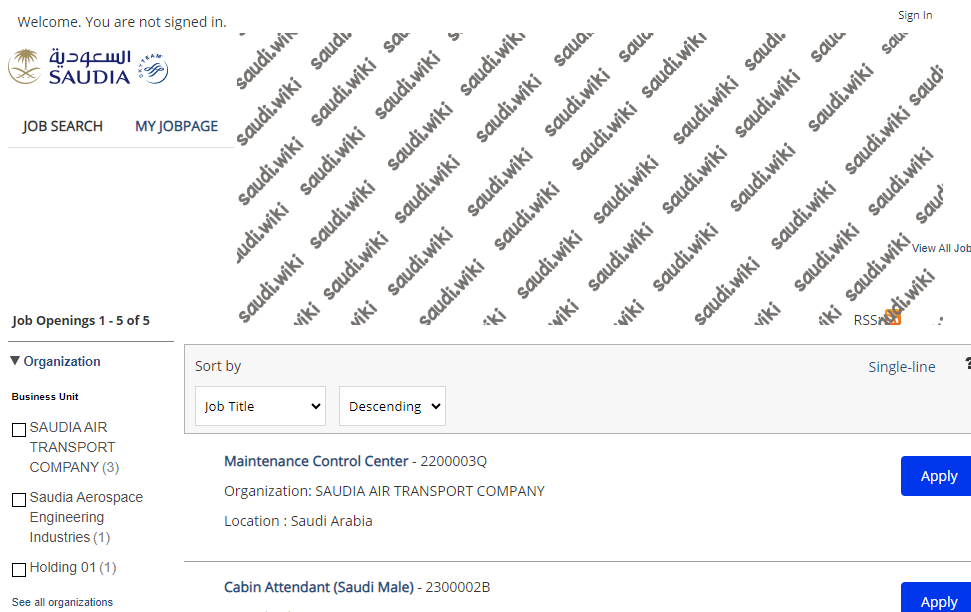Viewport: 971px width, 612px height.
Task: Click the Saudia palm and swords emblem
Action: (24, 66)
